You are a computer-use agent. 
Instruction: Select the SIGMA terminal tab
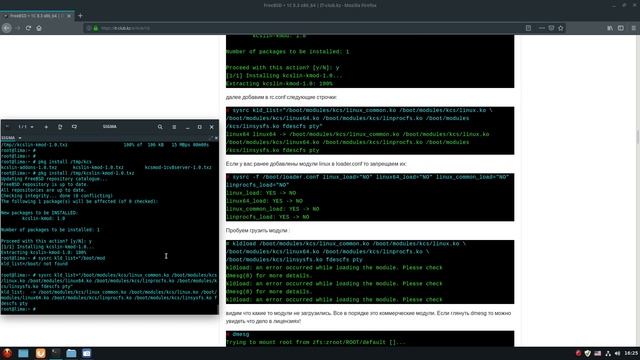9,138
